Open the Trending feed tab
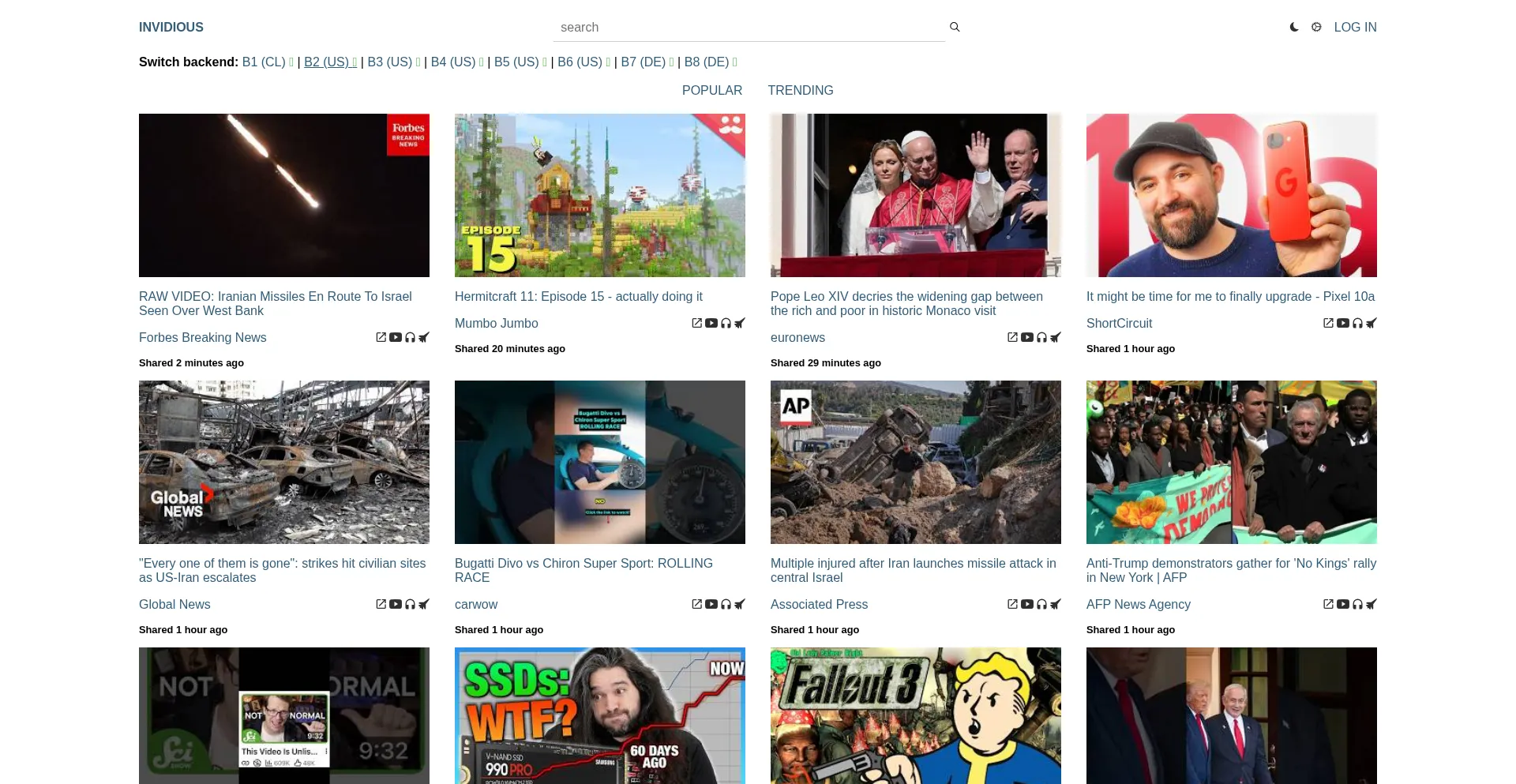 tap(801, 90)
